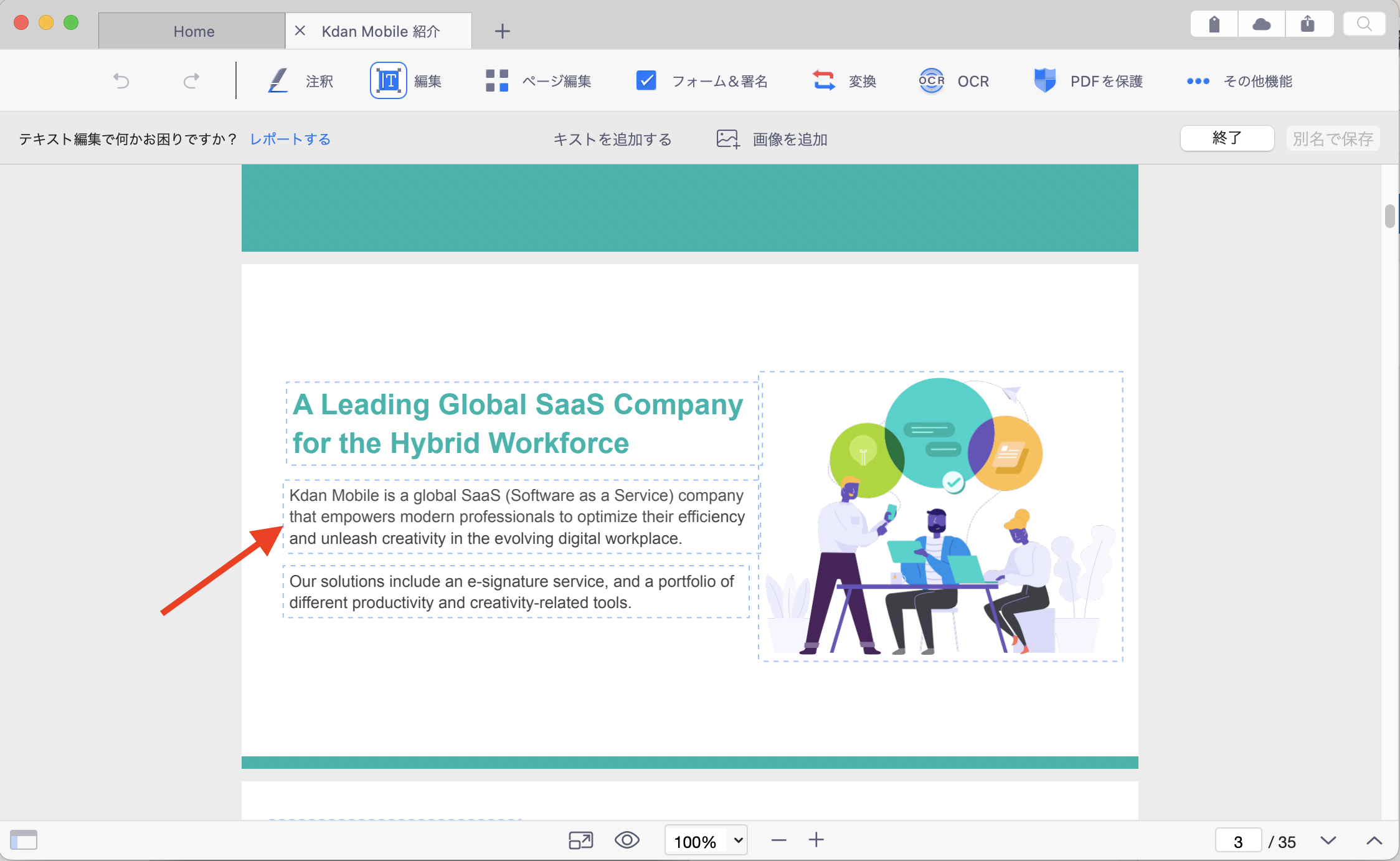Image resolution: width=1400 pixels, height=861 pixels.
Task: Close the Kdan Mobile 紹介 tab
Action: [300, 31]
